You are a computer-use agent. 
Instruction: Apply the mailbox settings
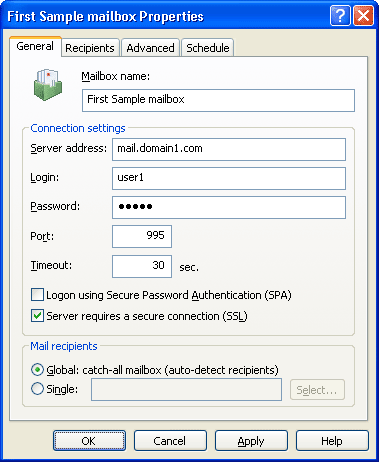tap(251, 441)
